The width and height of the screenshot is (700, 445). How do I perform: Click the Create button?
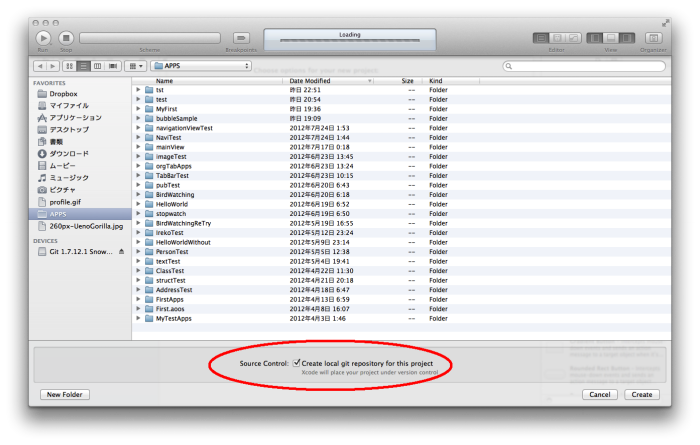pos(642,395)
